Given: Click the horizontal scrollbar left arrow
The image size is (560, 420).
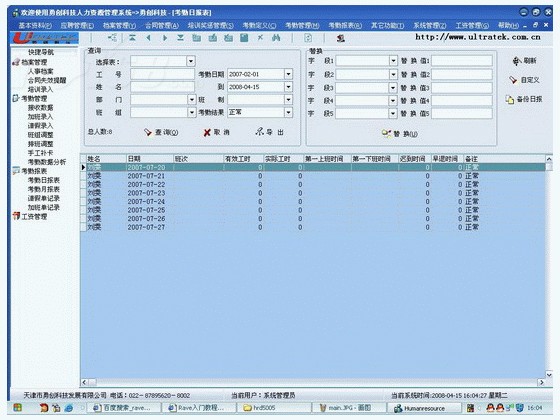Looking at the screenshot, I should pyautogui.click(x=85, y=382).
